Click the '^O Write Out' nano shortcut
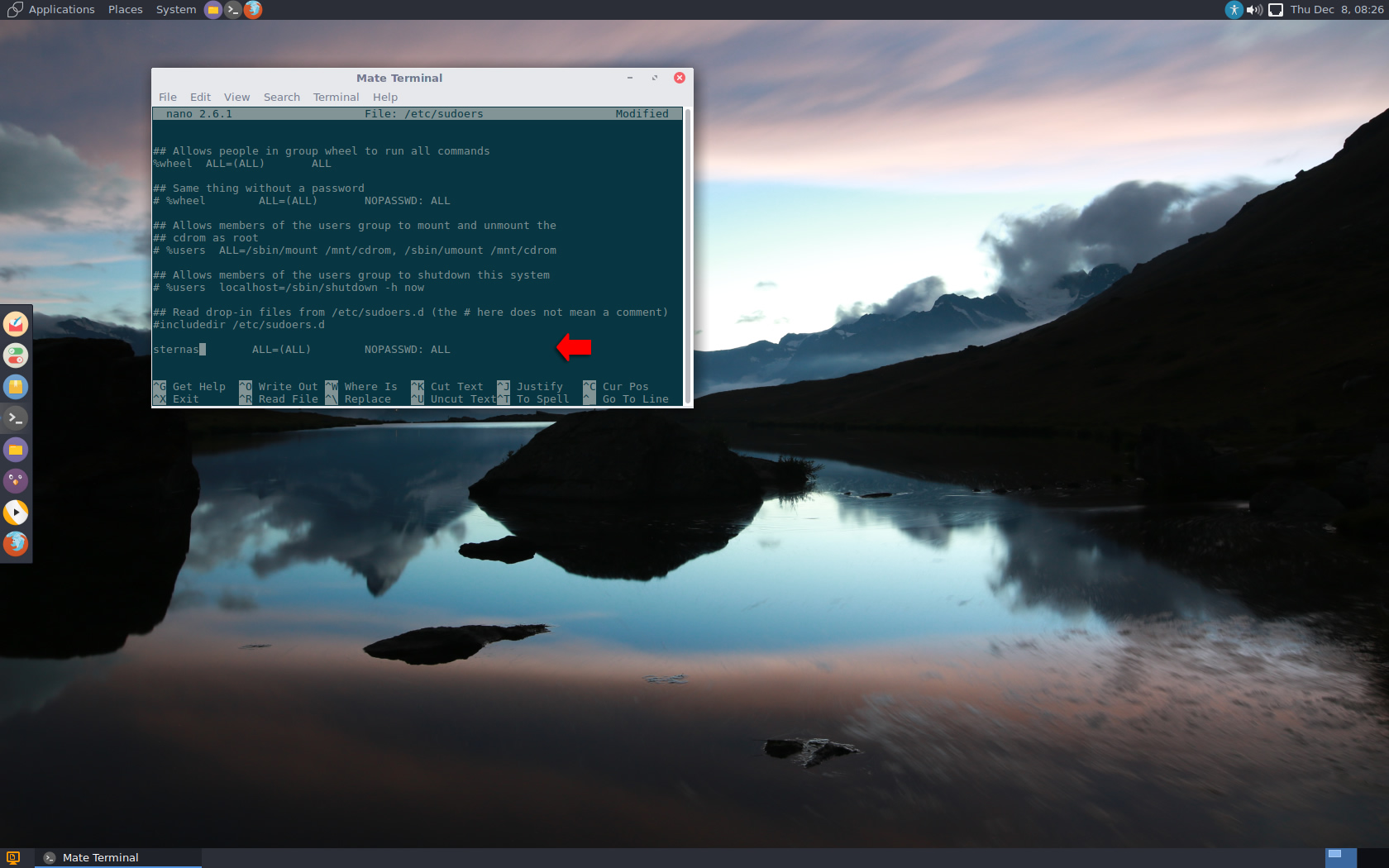The height and width of the screenshot is (868, 1389). [x=279, y=387]
